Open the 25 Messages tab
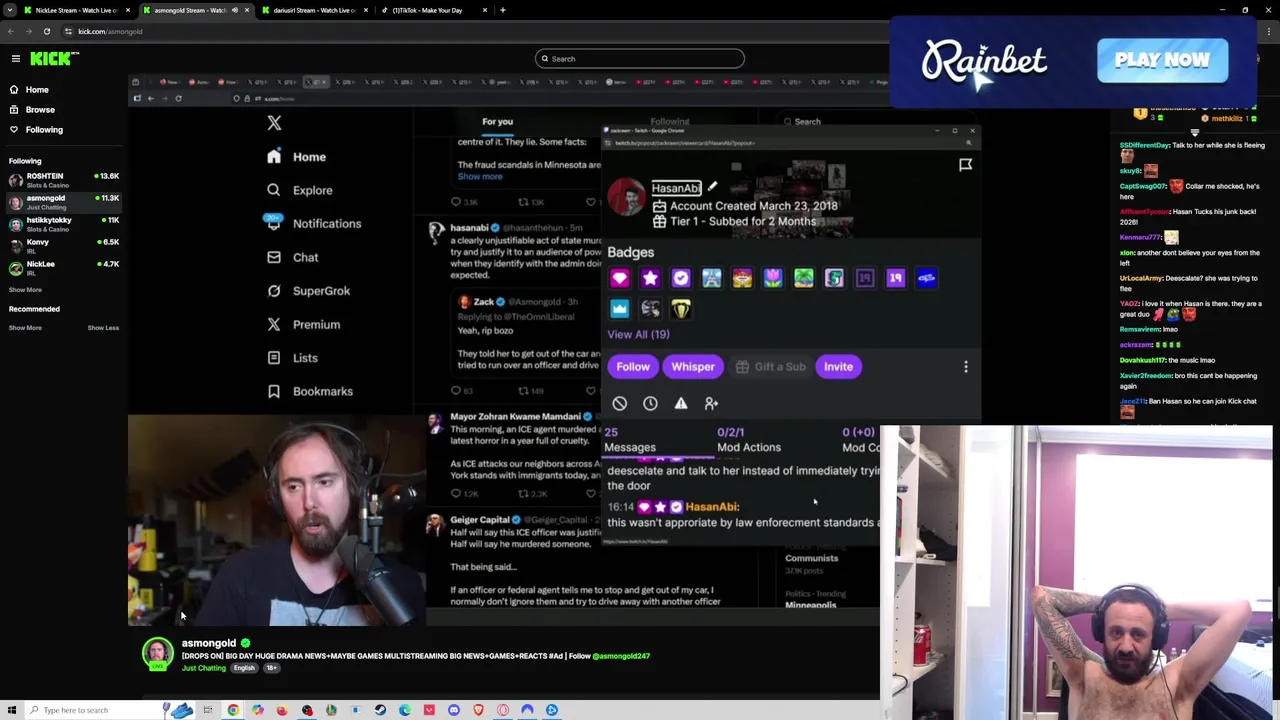 (x=630, y=440)
